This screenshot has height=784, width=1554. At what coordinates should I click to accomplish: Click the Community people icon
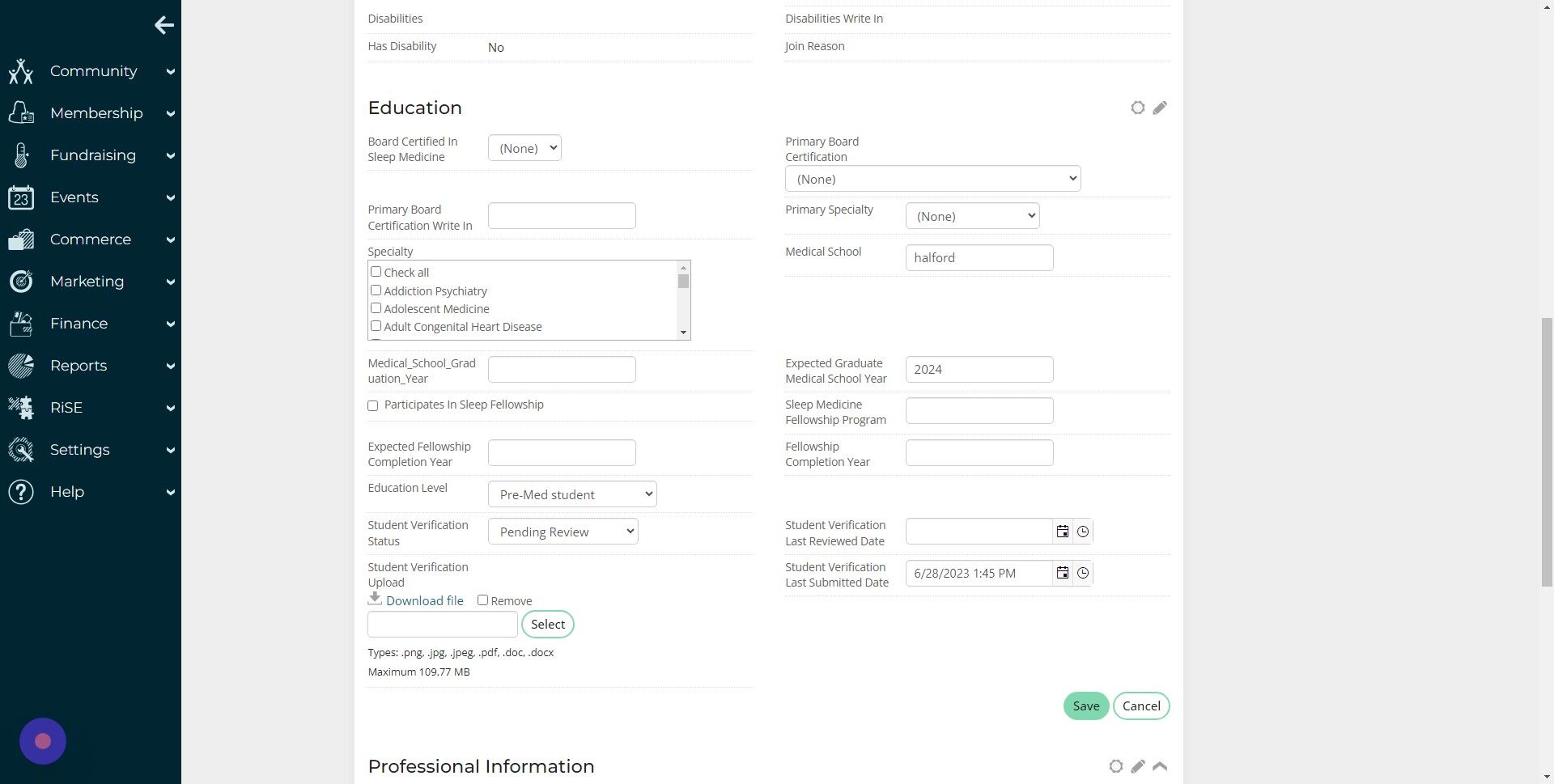[21, 71]
